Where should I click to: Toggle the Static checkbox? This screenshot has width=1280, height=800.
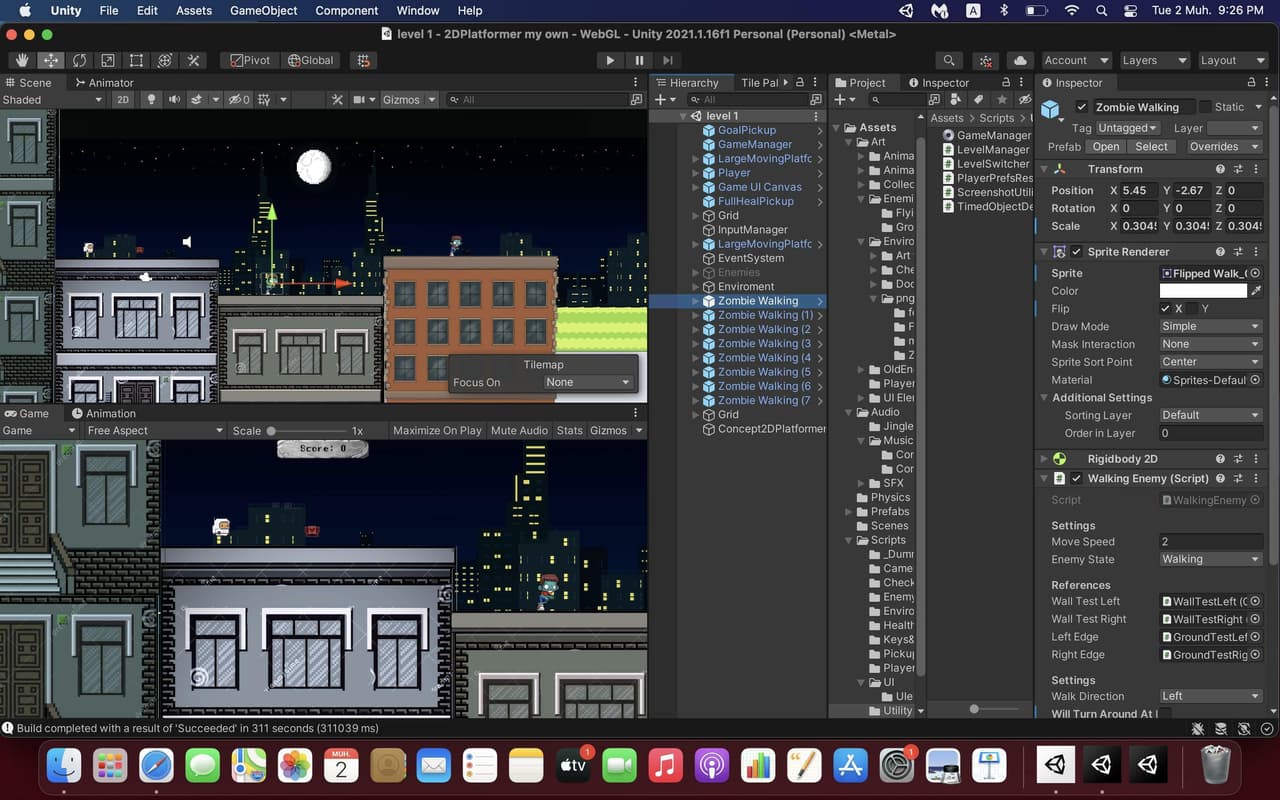1205,107
